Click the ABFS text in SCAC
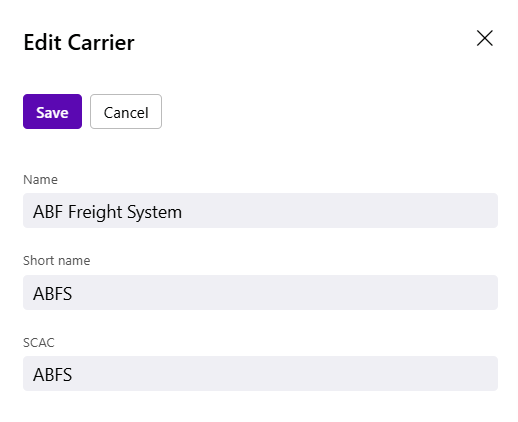The height and width of the screenshot is (422, 518). (52, 375)
